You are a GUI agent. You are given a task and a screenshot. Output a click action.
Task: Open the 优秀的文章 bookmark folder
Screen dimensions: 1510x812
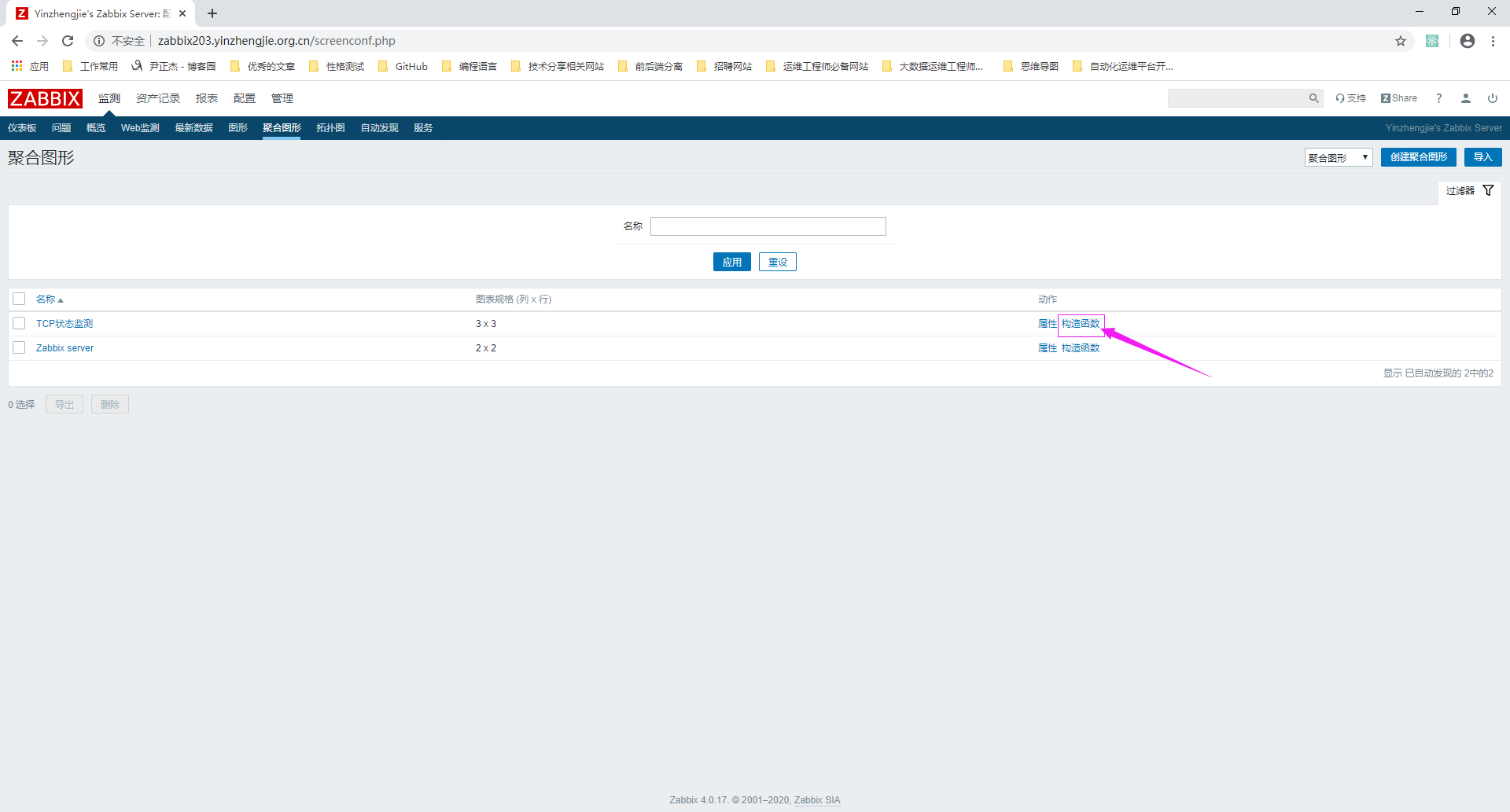click(x=263, y=66)
